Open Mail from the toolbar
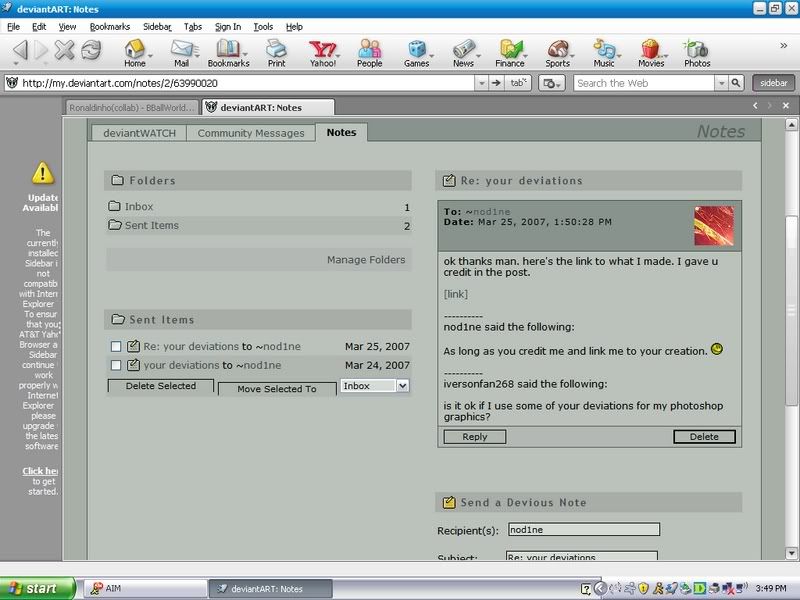Viewport: 800px width, 600px height. (182, 53)
